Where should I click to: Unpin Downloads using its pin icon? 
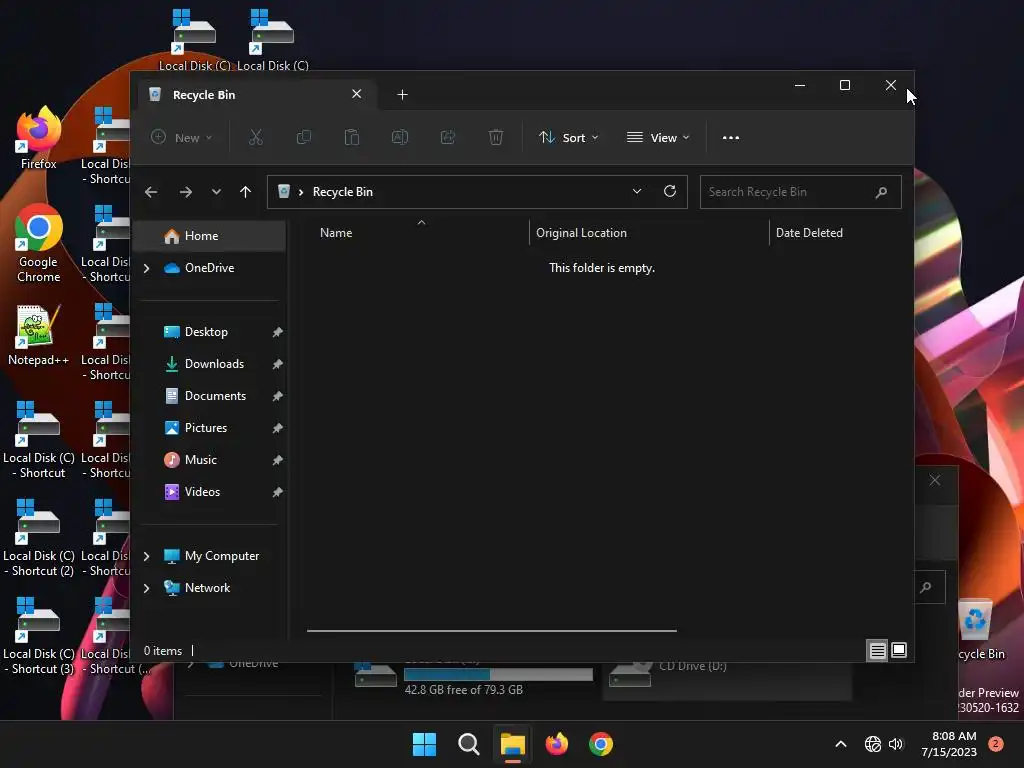pyautogui.click(x=278, y=364)
